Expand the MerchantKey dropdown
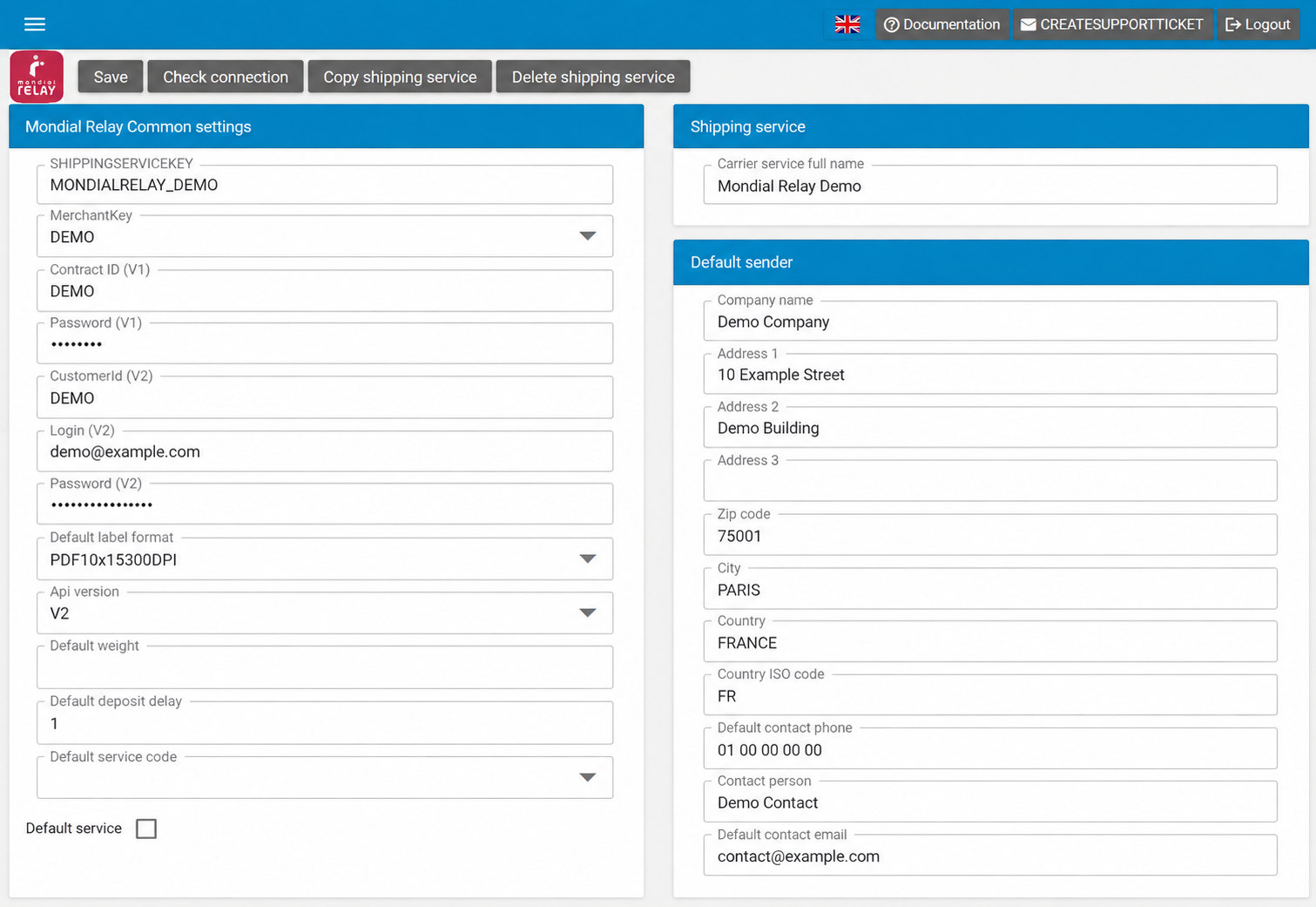 coord(588,236)
